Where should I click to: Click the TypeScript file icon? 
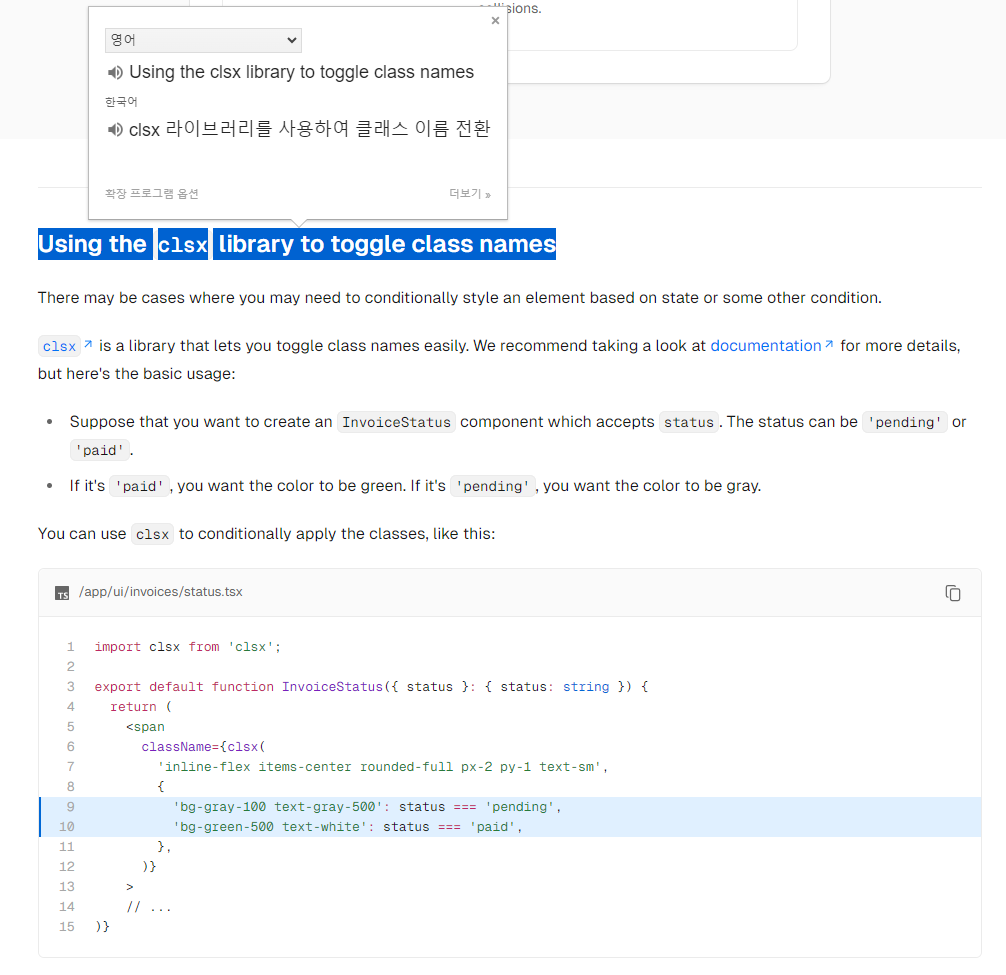[x=62, y=593]
